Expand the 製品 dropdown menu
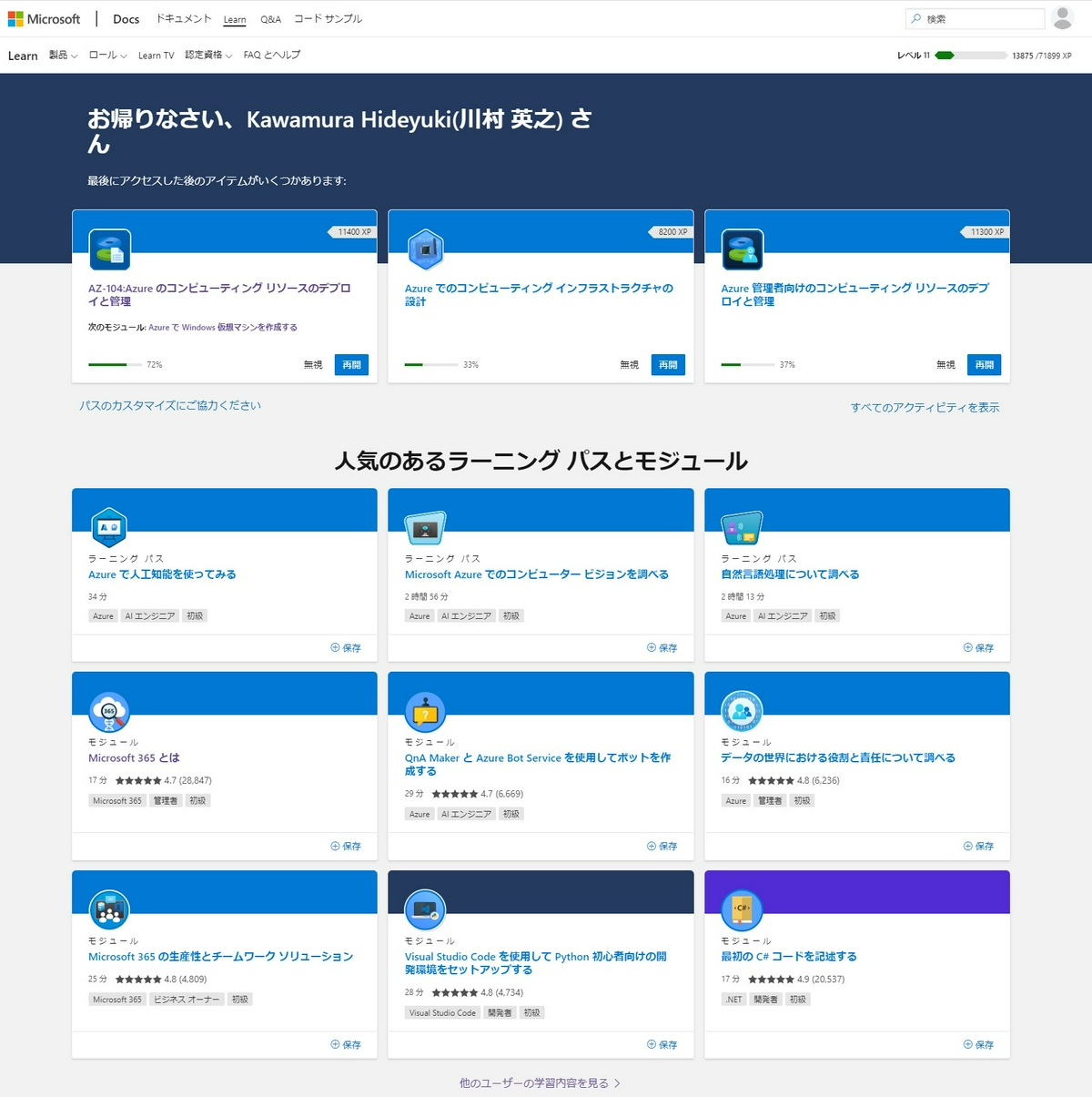1092x1097 pixels. (x=63, y=56)
